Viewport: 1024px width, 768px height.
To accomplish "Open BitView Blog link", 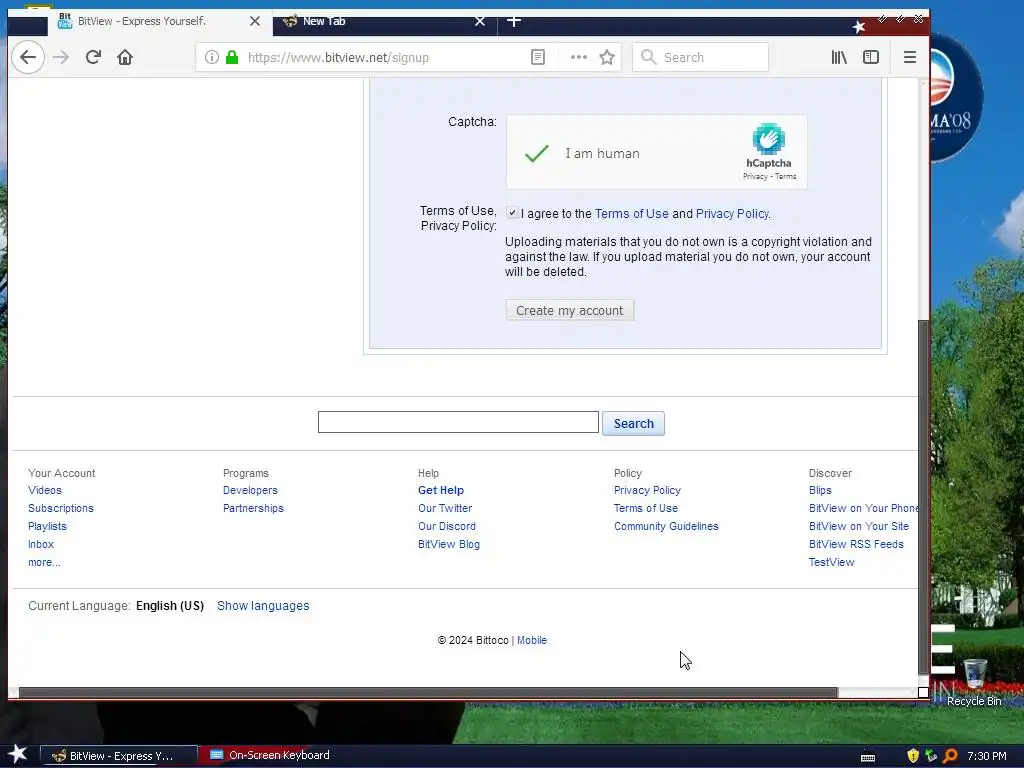I will pos(449,544).
